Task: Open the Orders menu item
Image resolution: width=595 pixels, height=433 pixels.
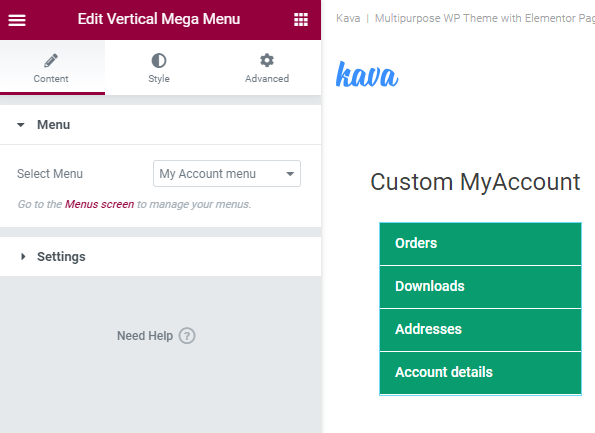Action: tap(480, 244)
